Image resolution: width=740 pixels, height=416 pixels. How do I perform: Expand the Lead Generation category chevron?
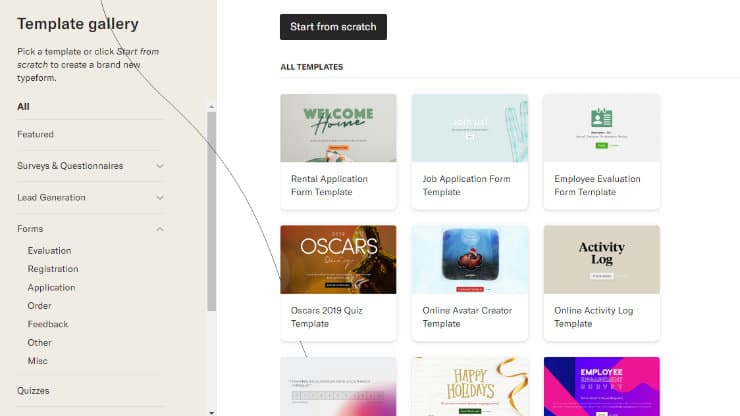tap(160, 198)
